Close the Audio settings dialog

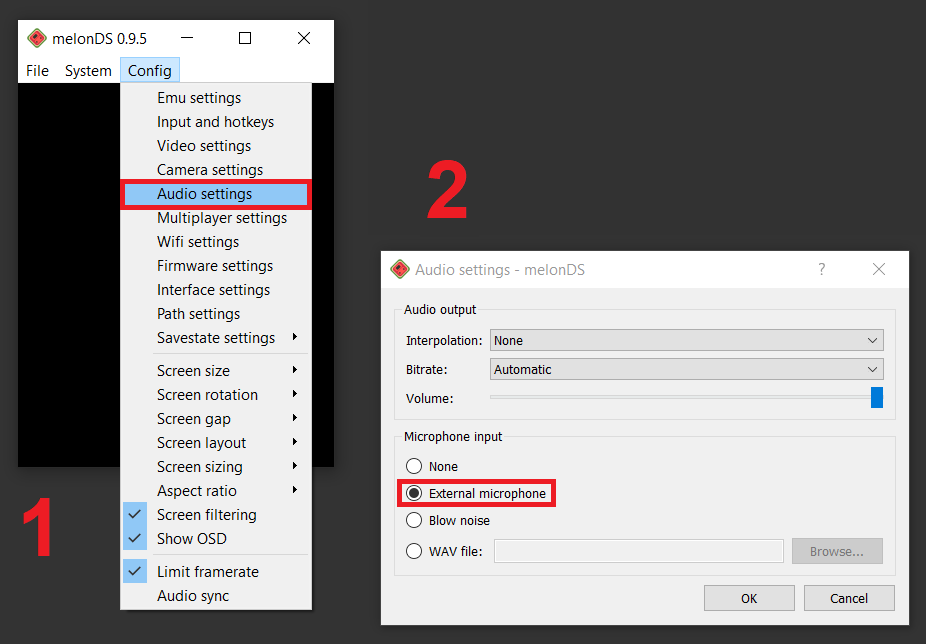(878, 269)
